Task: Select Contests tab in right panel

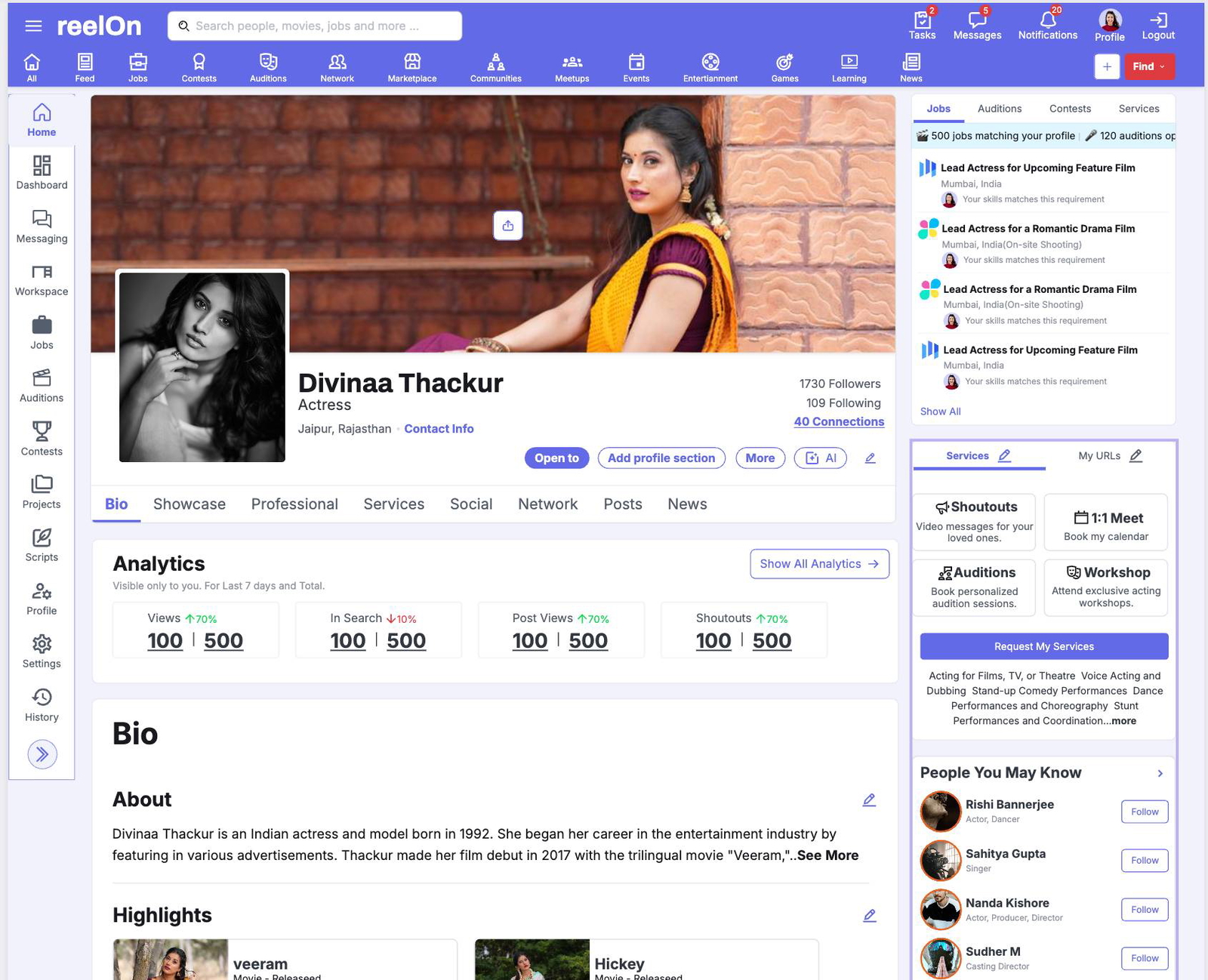Action: click(1070, 109)
